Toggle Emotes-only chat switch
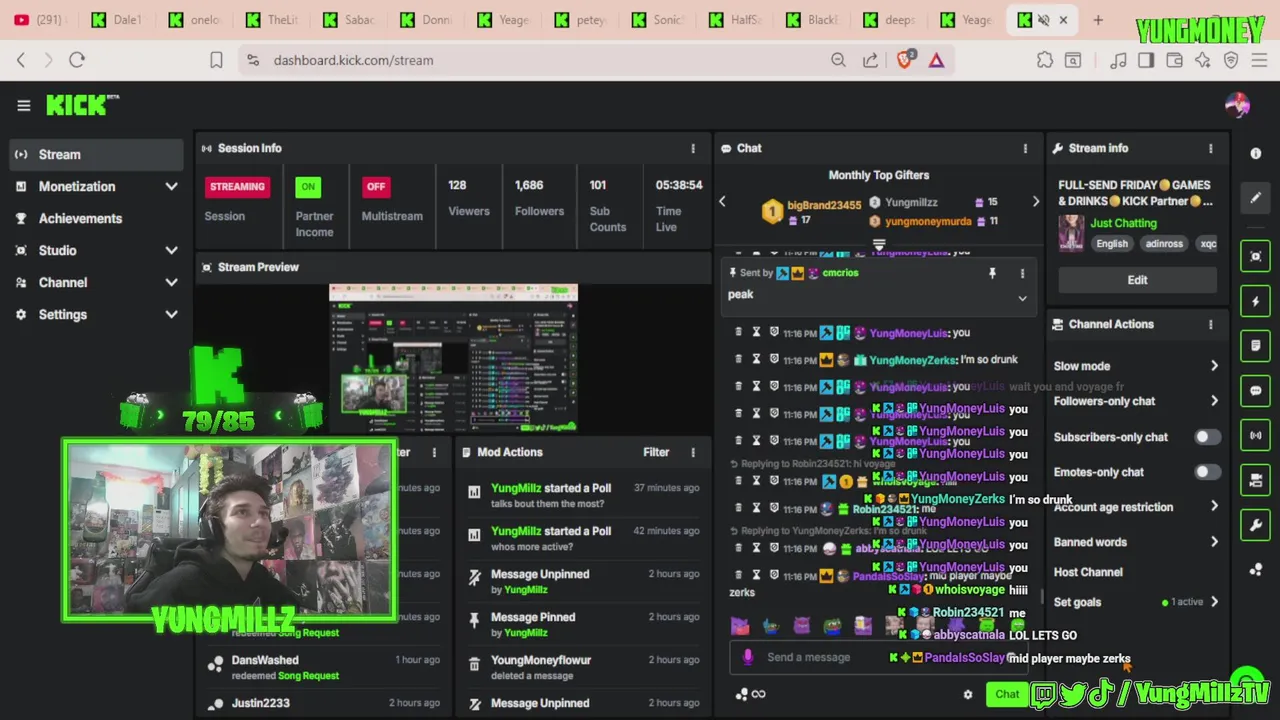Viewport: 1280px width, 720px height. pos(1207,472)
